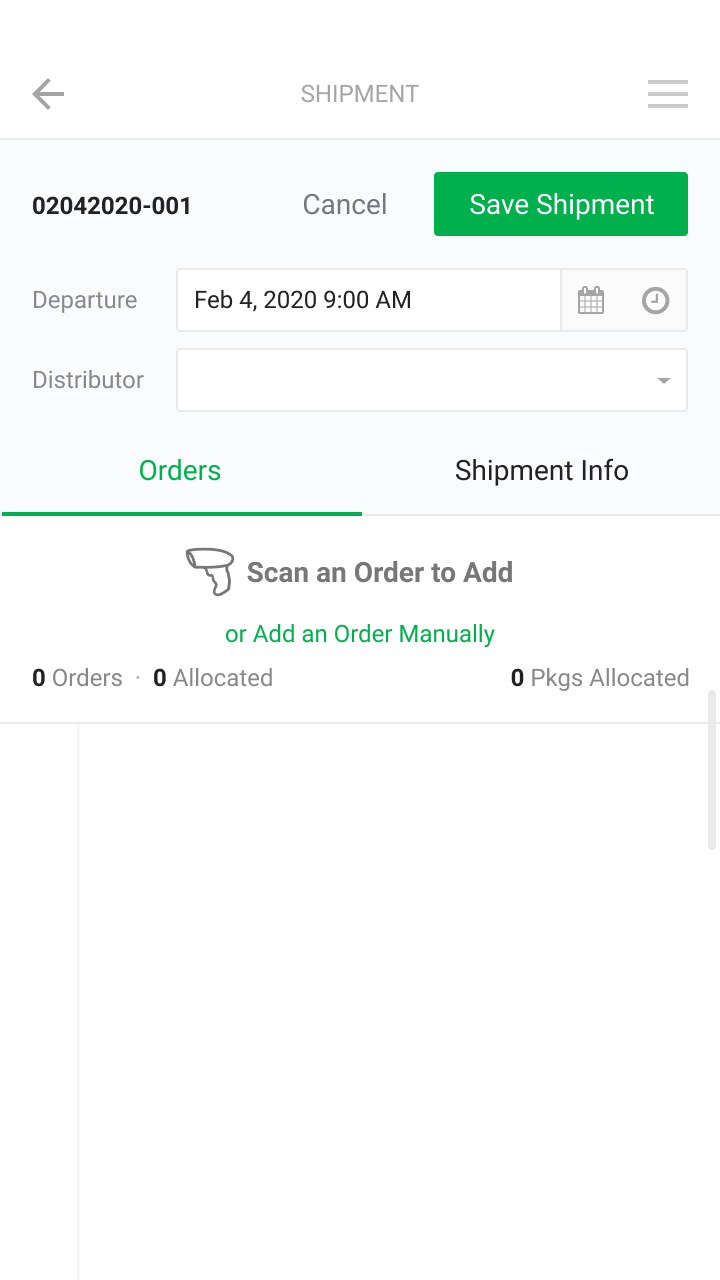Click the '0 Allocated' count

[x=213, y=678]
